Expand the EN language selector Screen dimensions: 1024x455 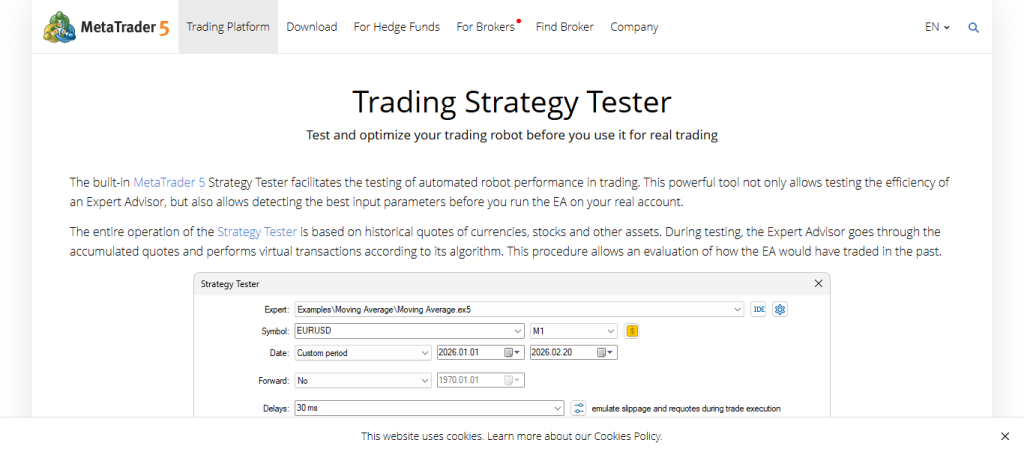tap(937, 27)
